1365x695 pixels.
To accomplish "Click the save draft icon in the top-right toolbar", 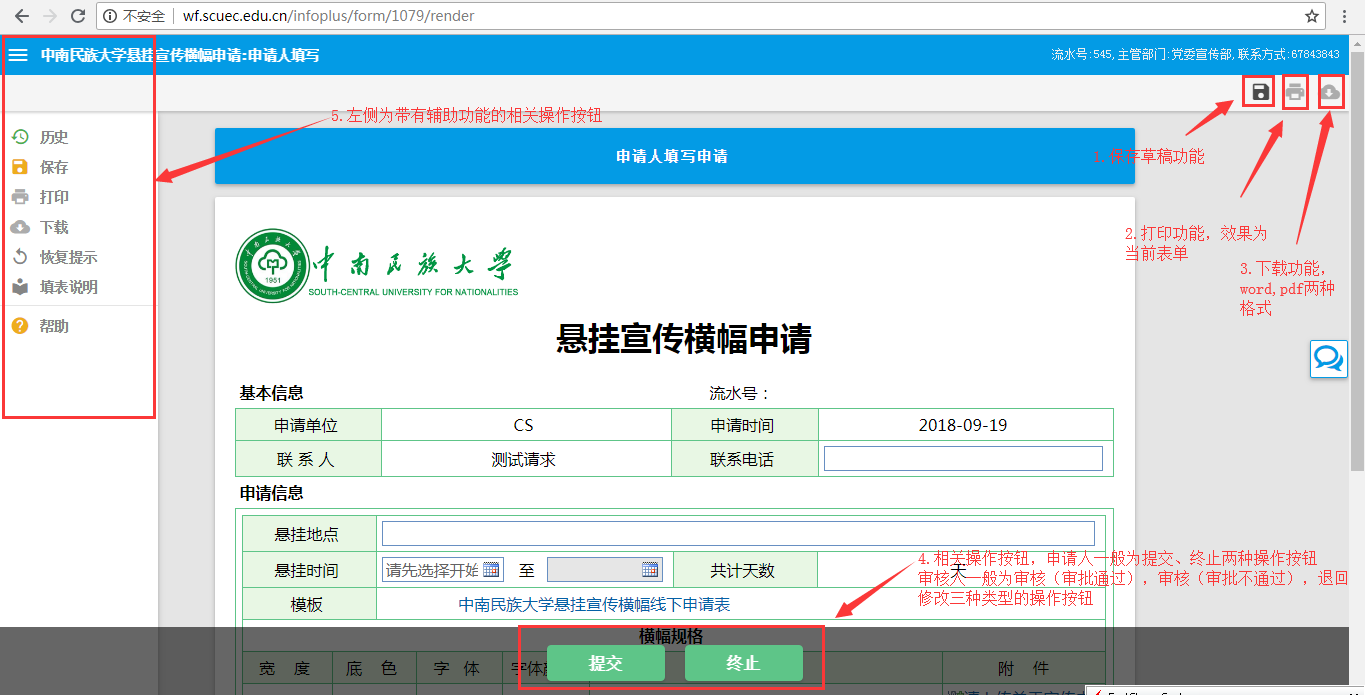I will pyautogui.click(x=1260, y=93).
